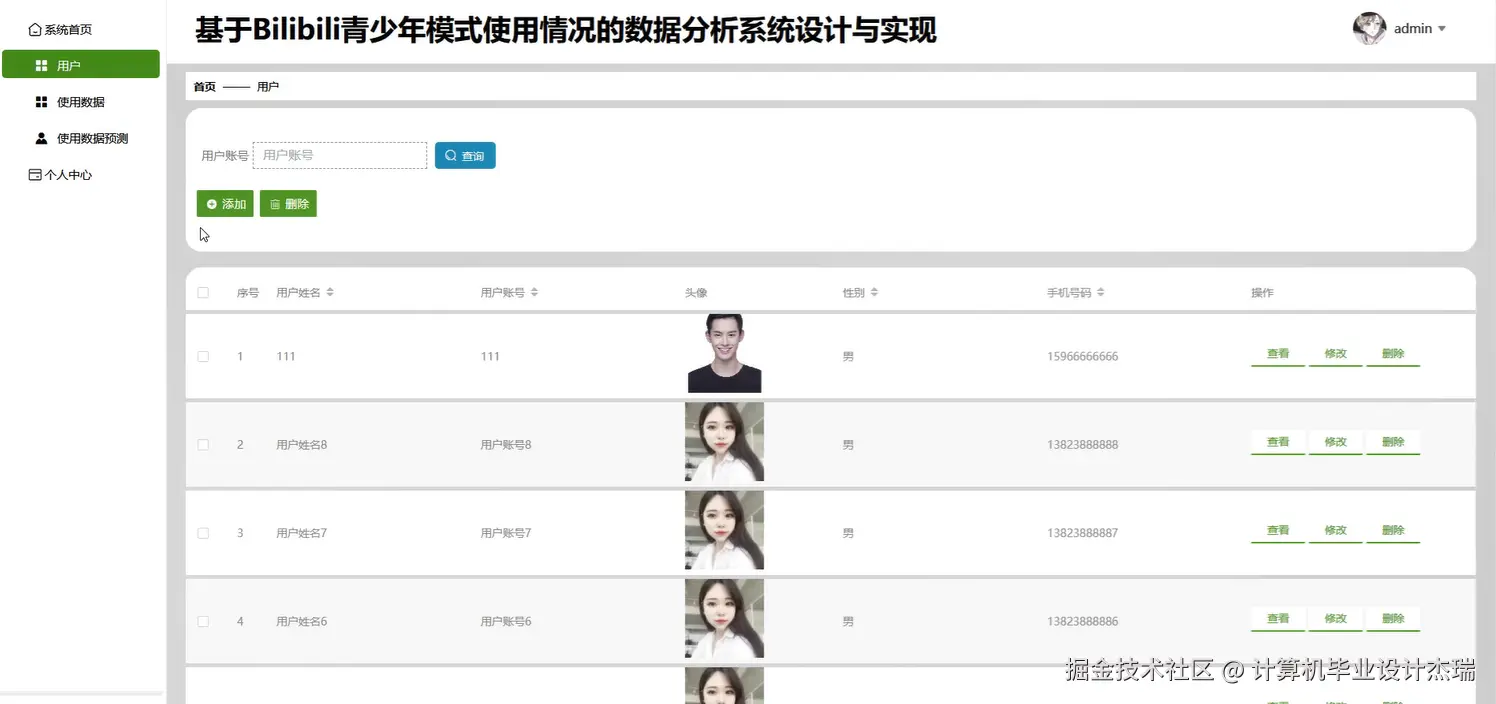Image resolution: width=1496 pixels, height=704 pixels.
Task: Click the 序号 column header
Action: (x=247, y=293)
